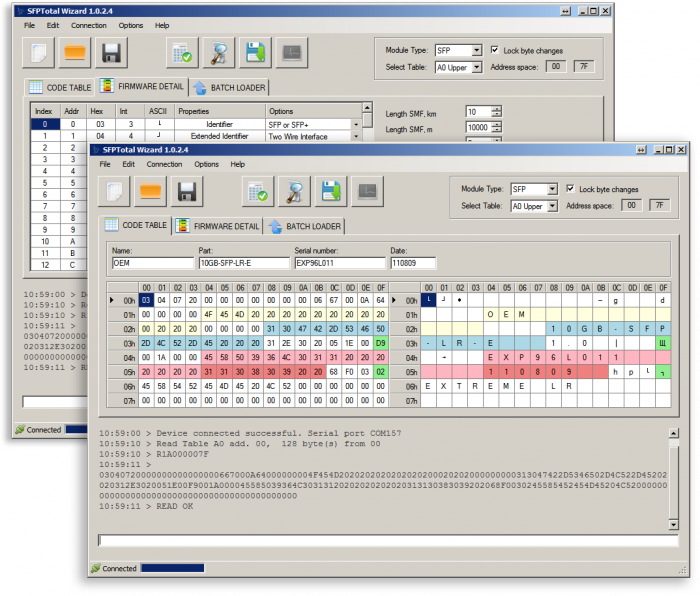The width and height of the screenshot is (700, 596).
Task: Select index row 0 in the back window table
Action: click(45, 124)
